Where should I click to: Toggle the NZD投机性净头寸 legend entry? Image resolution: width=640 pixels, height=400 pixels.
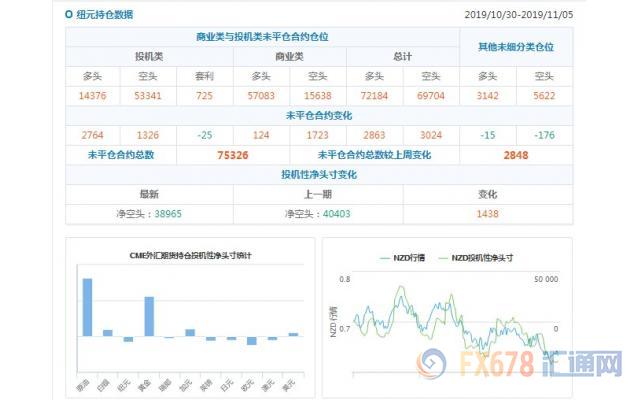(x=476, y=258)
